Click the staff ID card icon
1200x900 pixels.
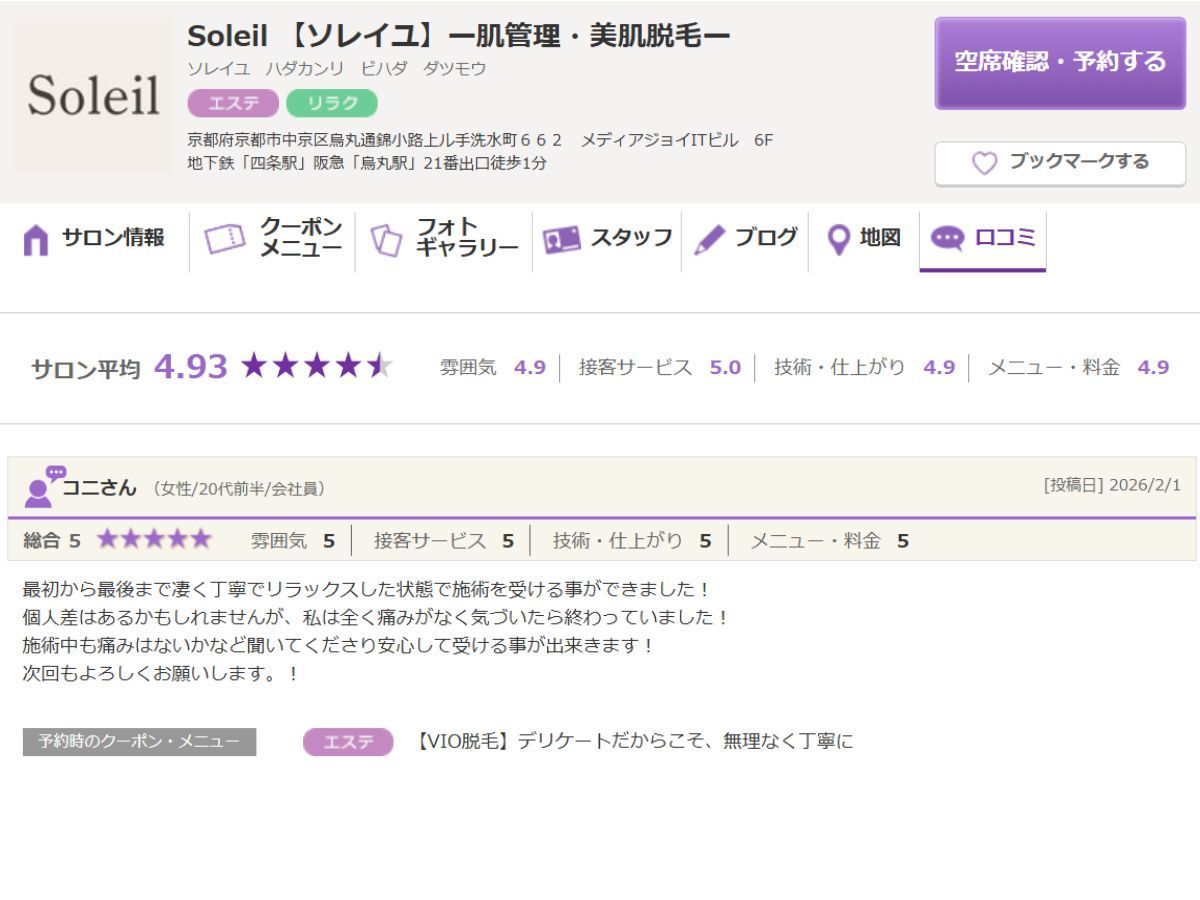561,240
